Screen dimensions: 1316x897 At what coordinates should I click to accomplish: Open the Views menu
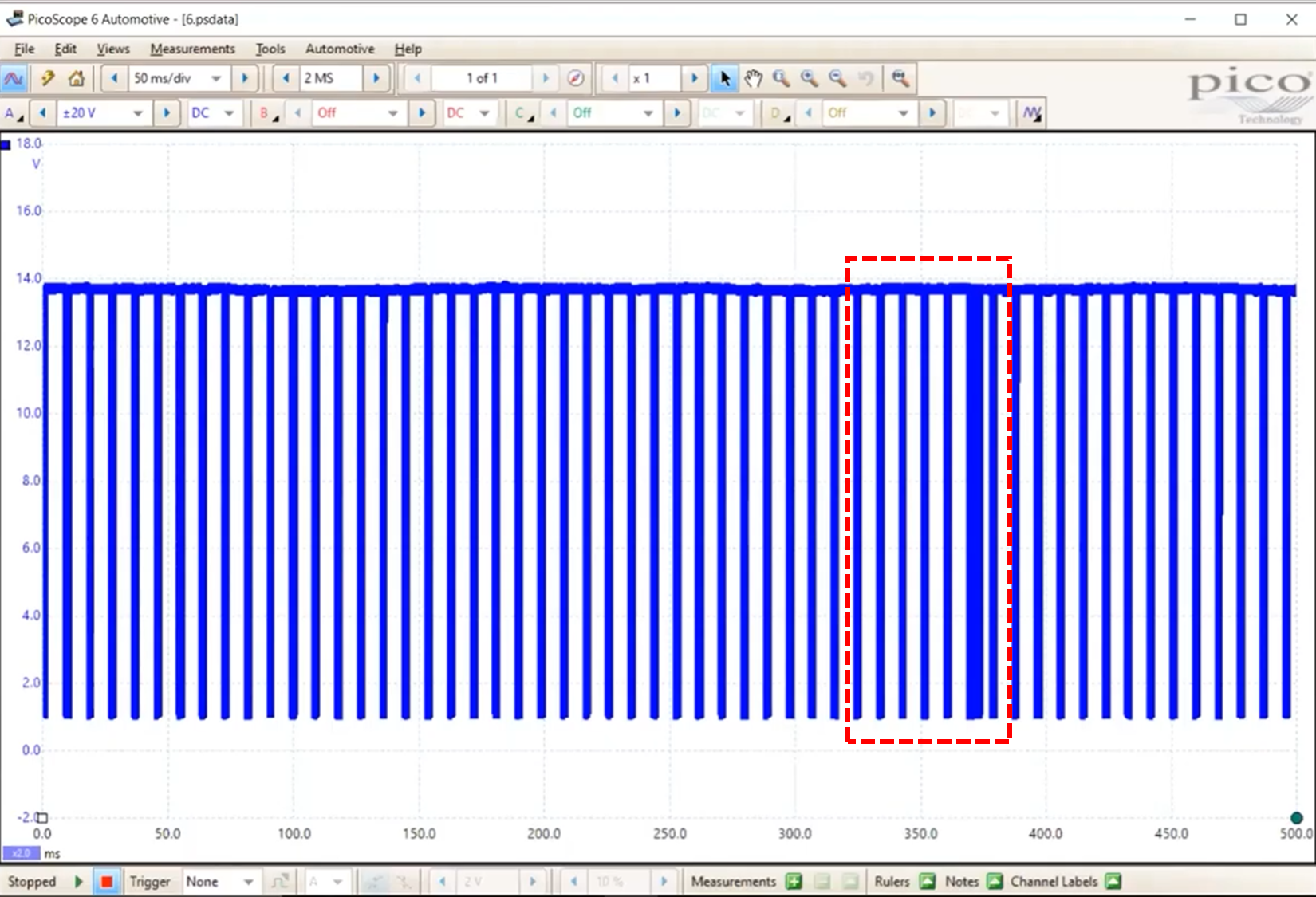[x=113, y=49]
